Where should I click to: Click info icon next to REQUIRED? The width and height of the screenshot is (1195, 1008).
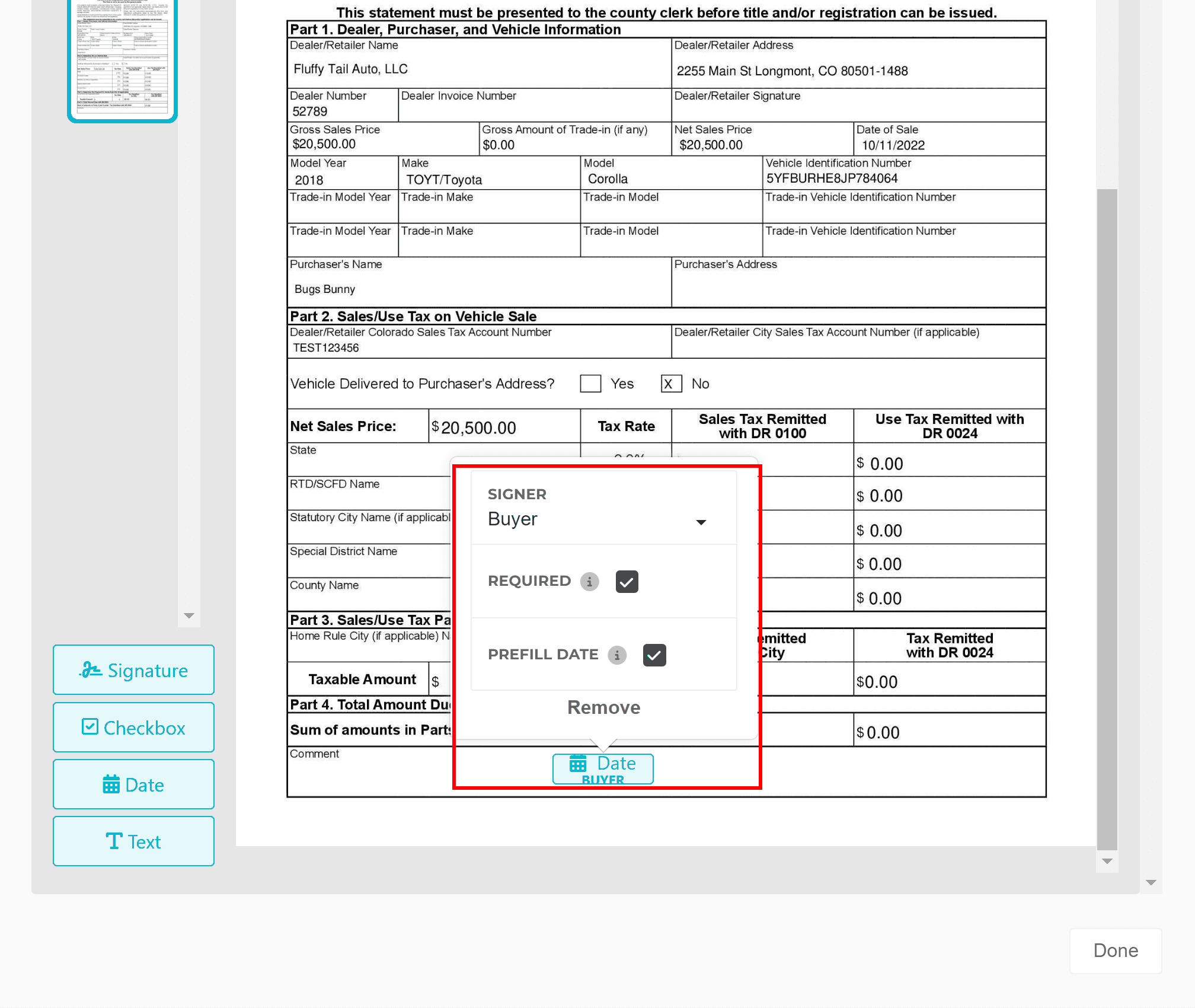(x=589, y=582)
